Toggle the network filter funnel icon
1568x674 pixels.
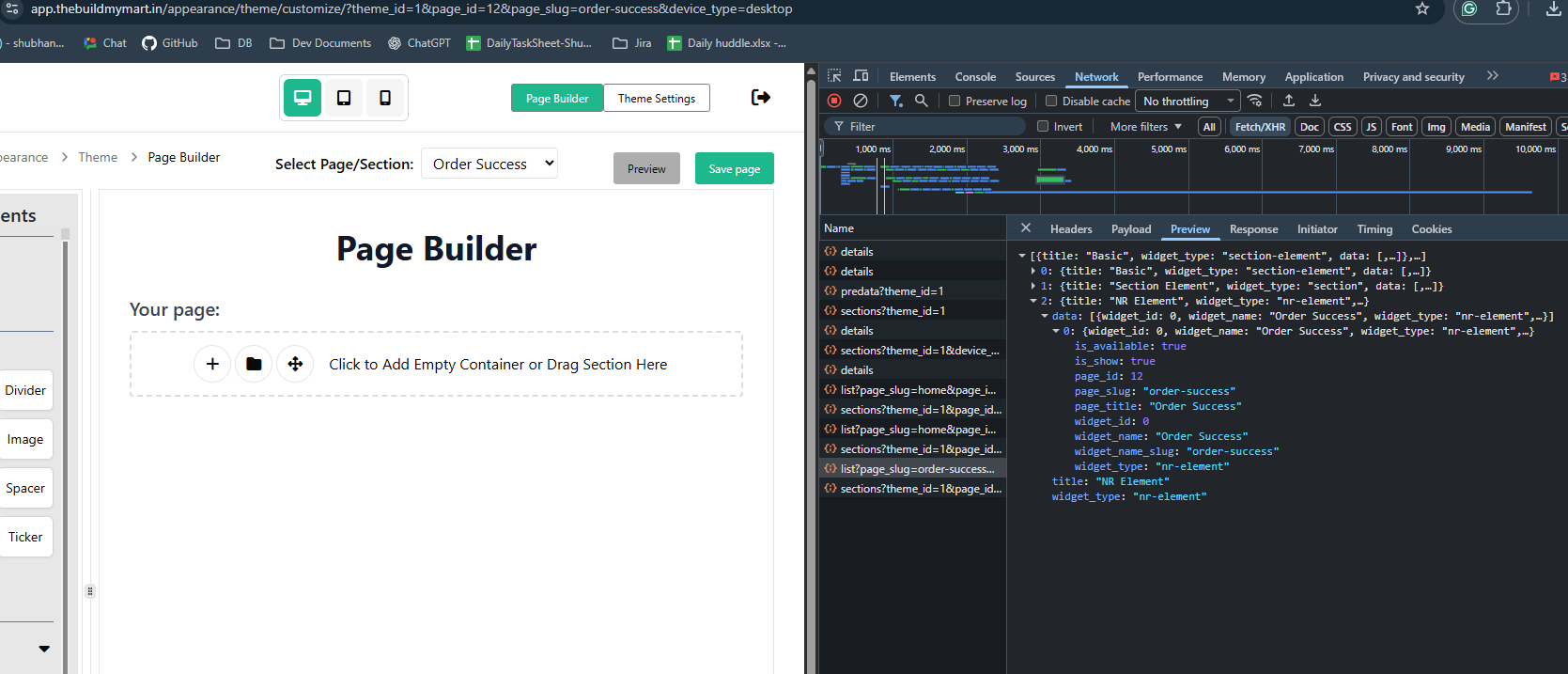[x=896, y=101]
